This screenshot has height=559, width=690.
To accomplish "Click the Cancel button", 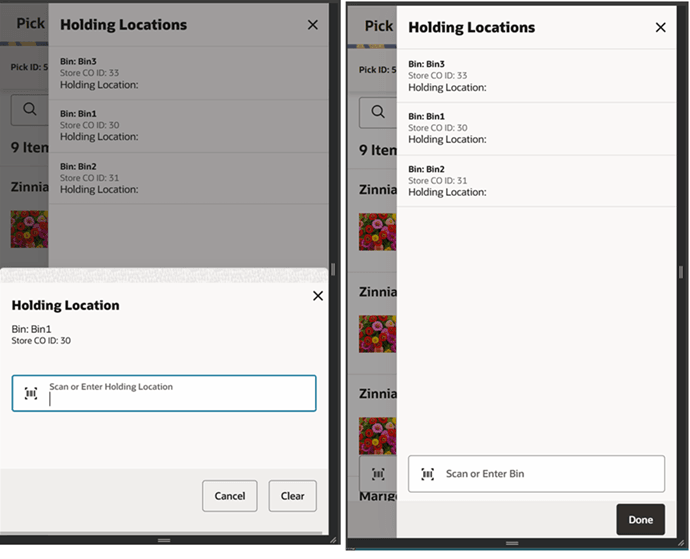I will pos(230,496).
